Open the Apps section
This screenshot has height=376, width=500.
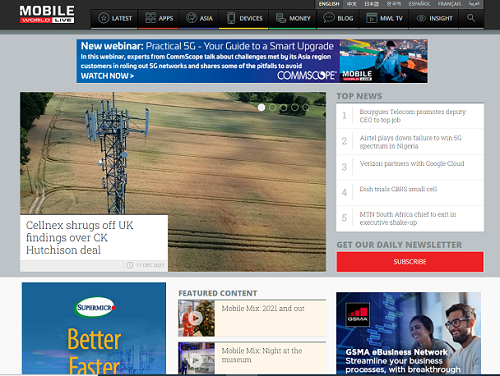tap(159, 18)
